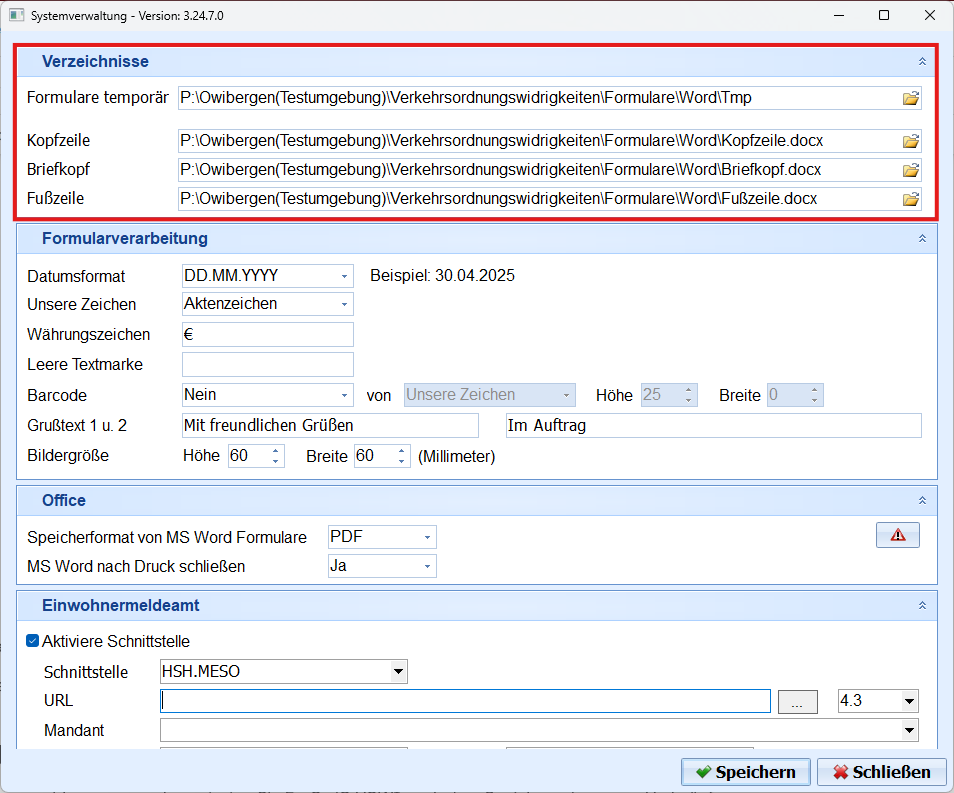Viewport: 954px width, 793px height.
Task: Click folder icon next to Briefkopf path
Action: (x=910, y=170)
